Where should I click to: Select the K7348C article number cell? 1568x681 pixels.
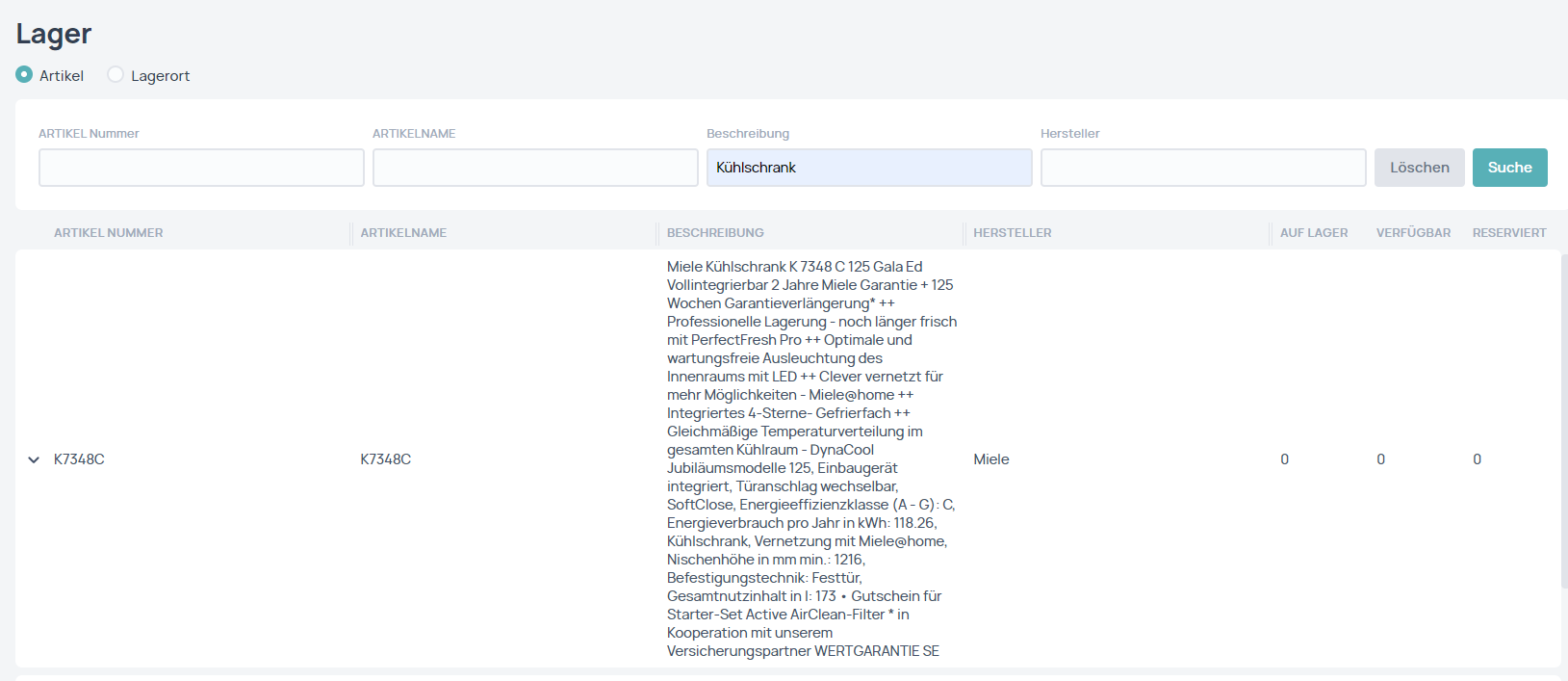pos(79,459)
